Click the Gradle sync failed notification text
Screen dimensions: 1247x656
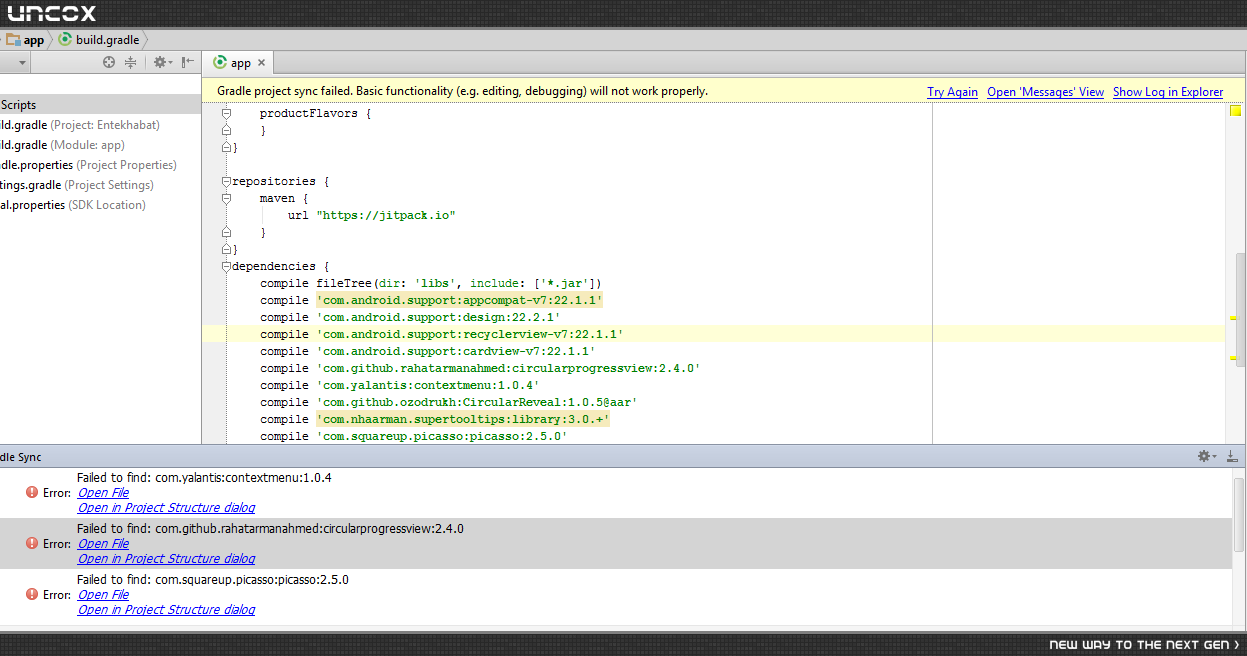[462, 91]
